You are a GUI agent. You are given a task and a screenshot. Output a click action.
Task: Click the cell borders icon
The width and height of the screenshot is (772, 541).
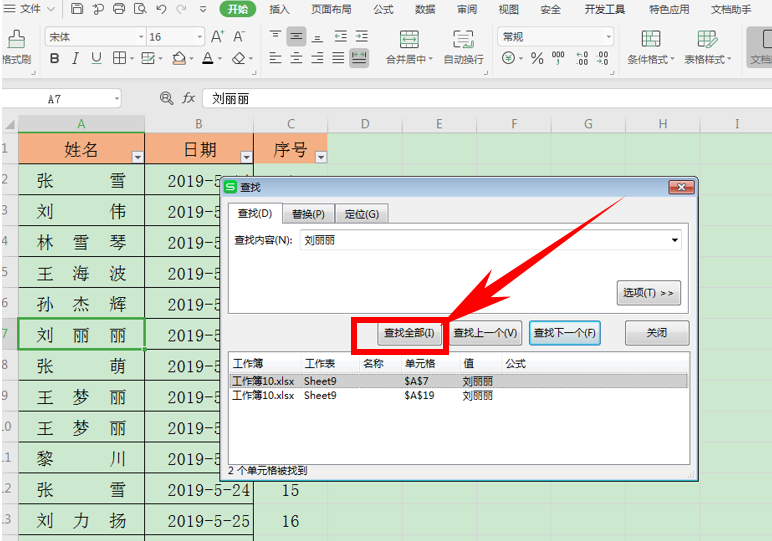click(119, 58)
